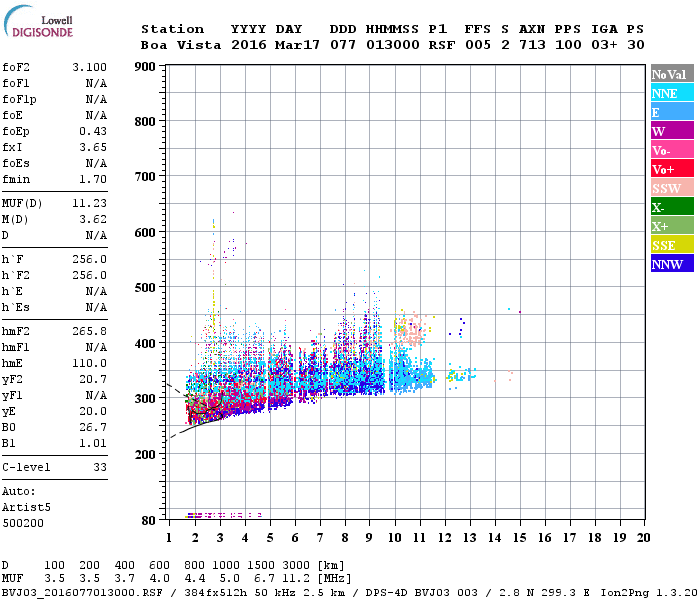This screenshot has height=600, width=700.
Task: Select the SSE yellow legend swatch
Action: tap(672, 245)
